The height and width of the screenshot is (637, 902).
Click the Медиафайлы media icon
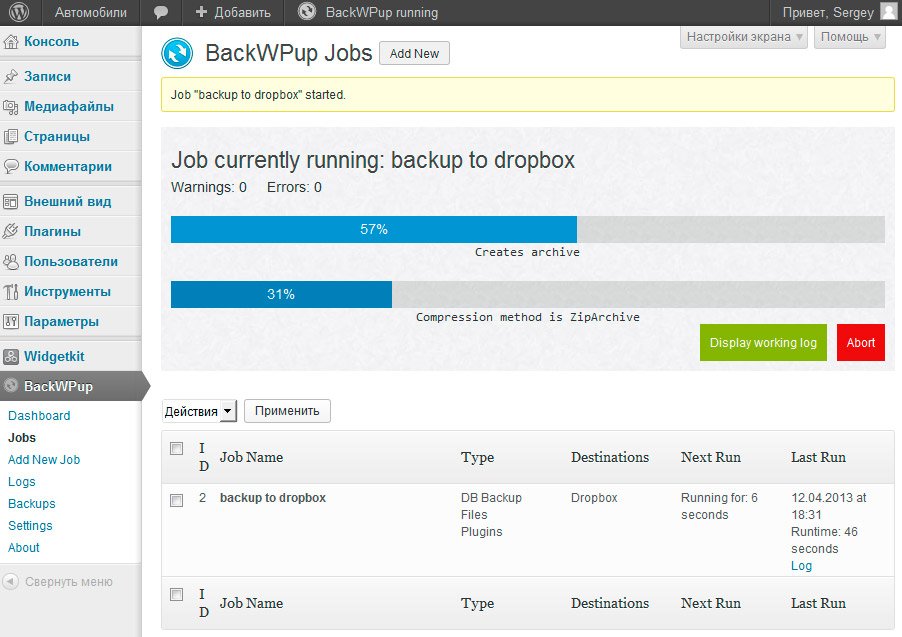[x=11, y=106]
